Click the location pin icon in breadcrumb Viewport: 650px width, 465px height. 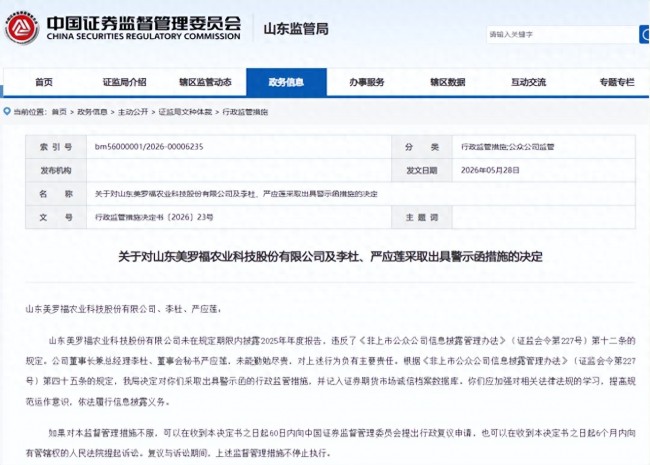coord(7,111)
